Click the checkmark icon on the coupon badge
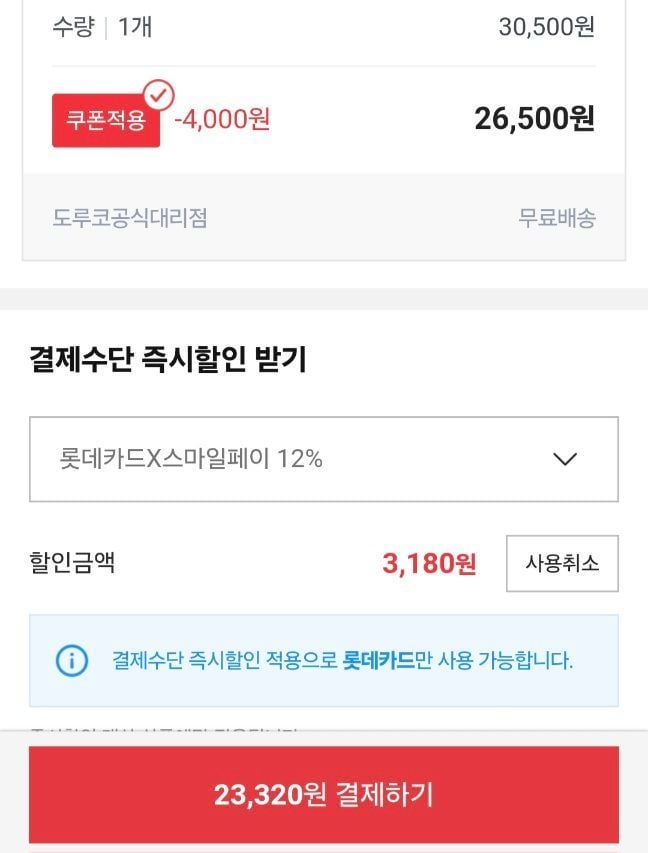 point(158,95)
